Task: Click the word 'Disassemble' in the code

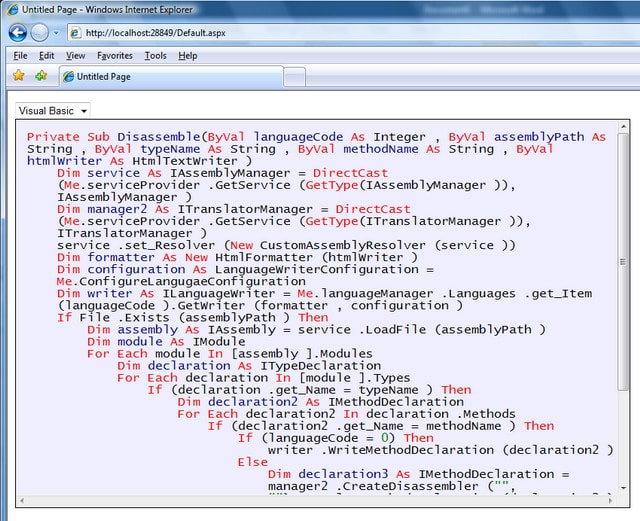Action: [159, 137]
